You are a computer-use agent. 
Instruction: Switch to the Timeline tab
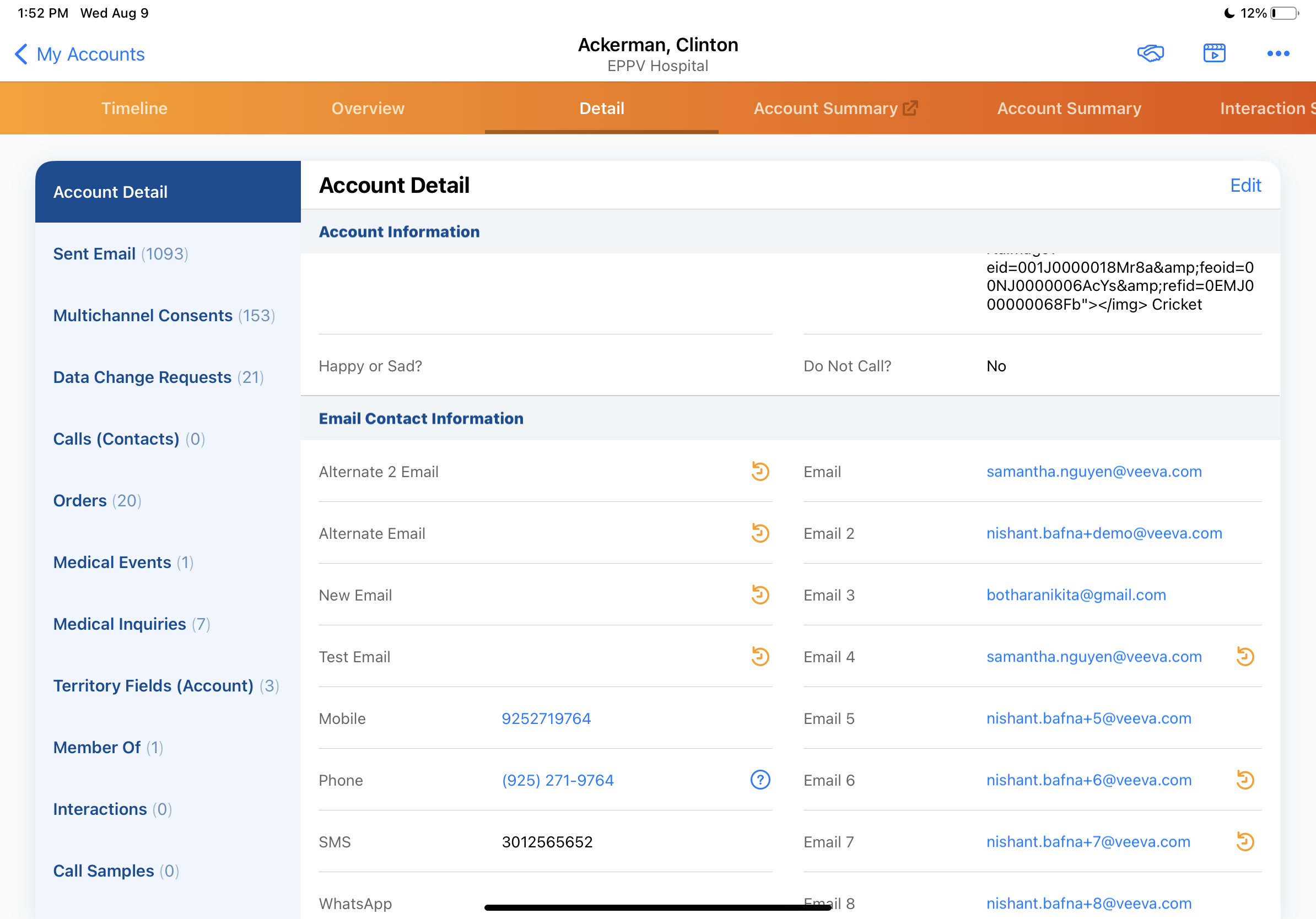tap(134, 109)
